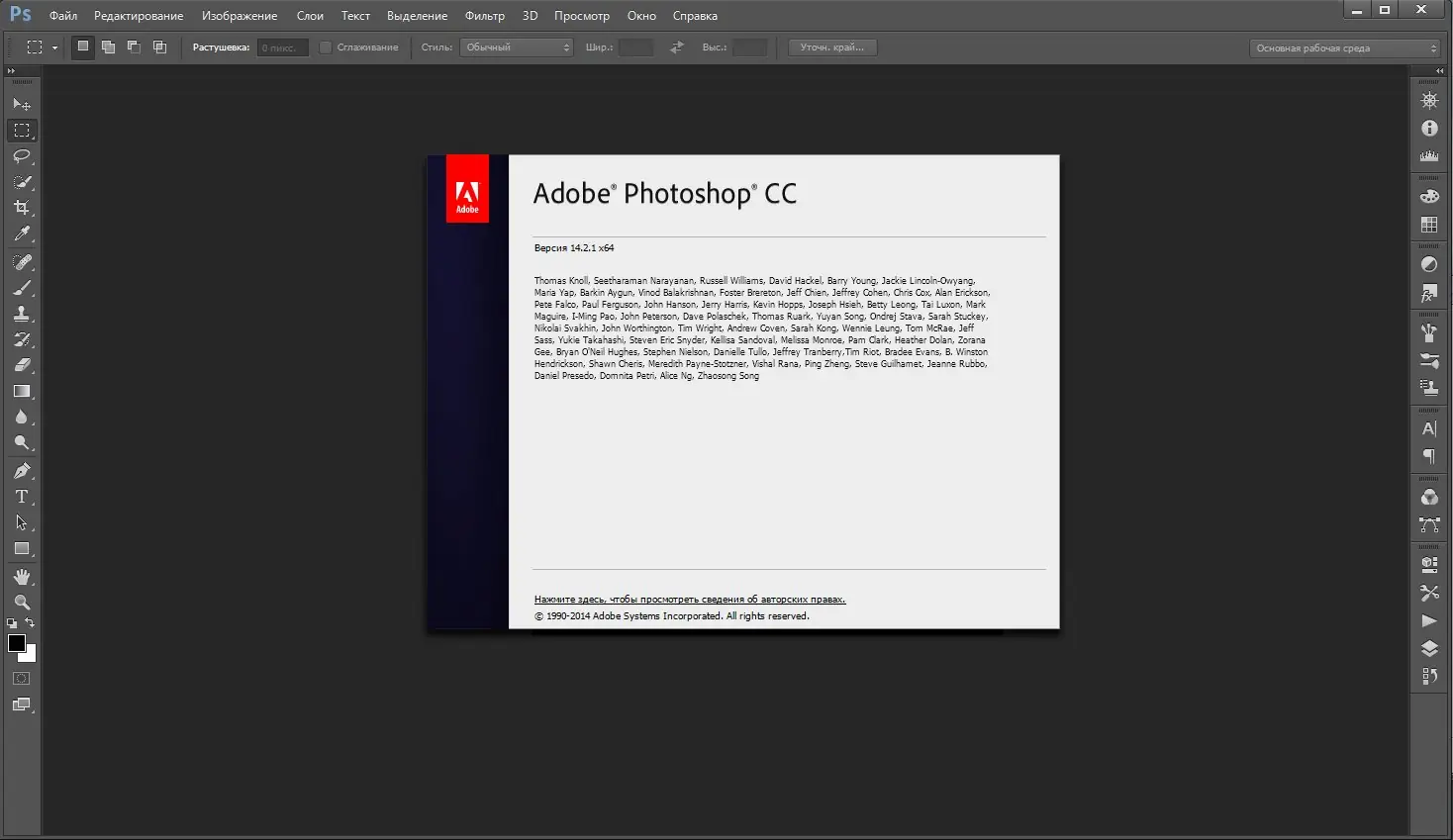Open the Tool Presets panel

[1429, 593]
